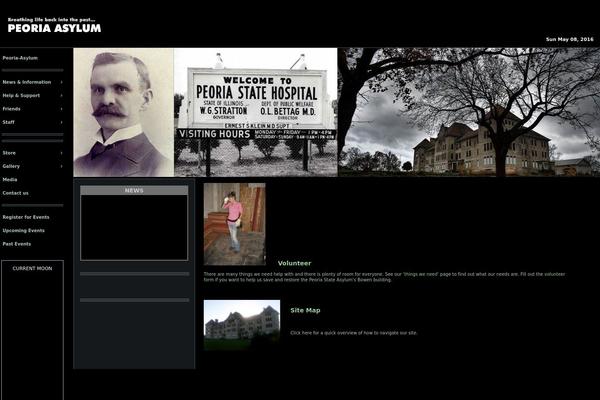The width and height of the screenshot is (600, 400).
Task: Expand the Gallery submenu arrow
Action: point(61,167)
